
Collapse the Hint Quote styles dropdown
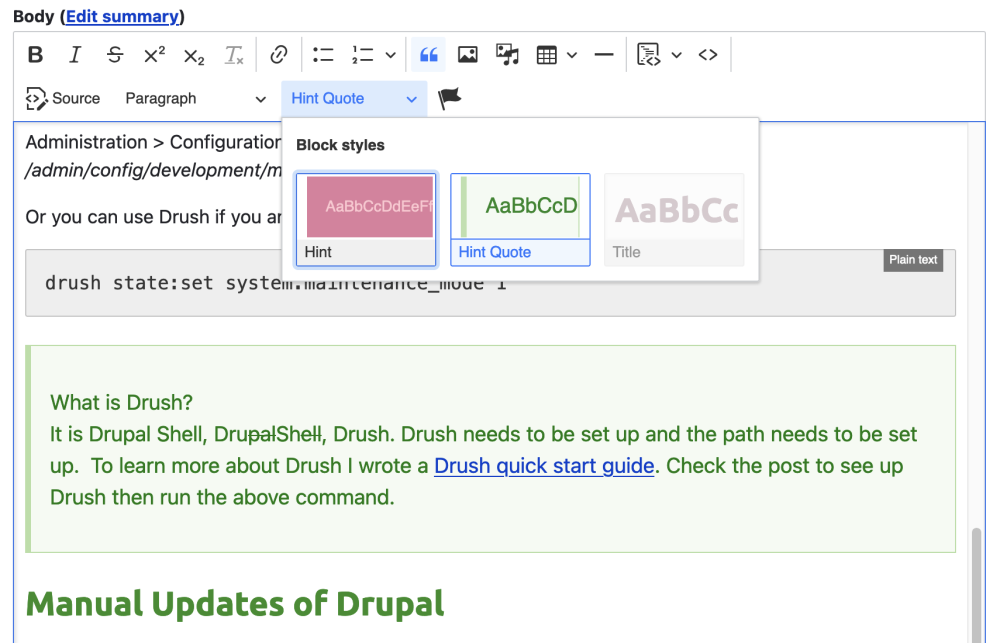pos(354,99)
